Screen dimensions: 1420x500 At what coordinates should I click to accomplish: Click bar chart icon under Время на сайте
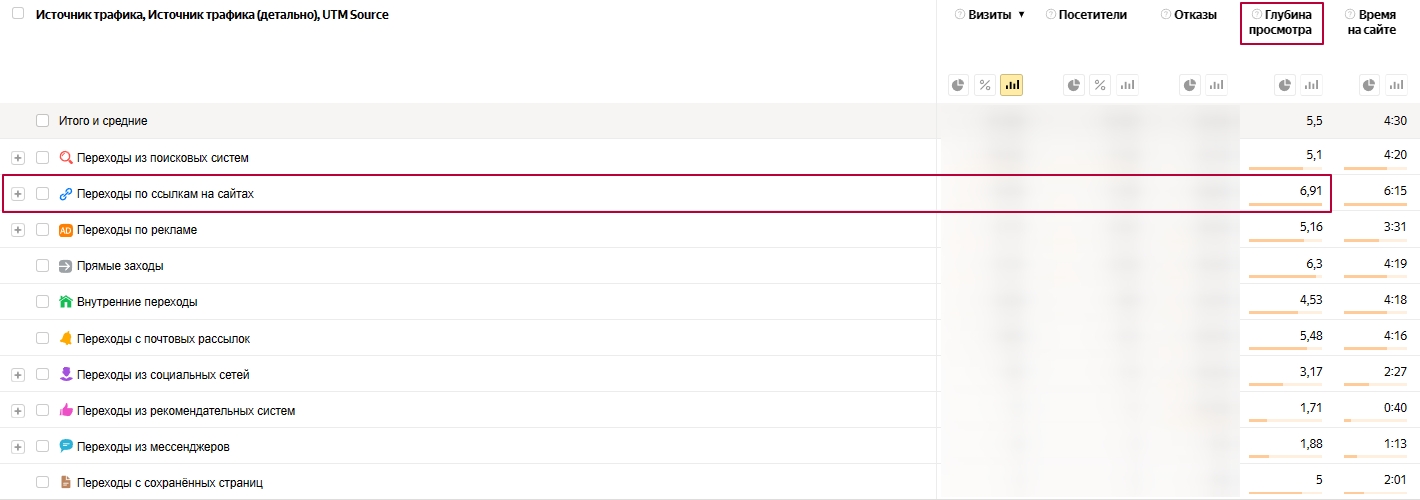pyautogui.click(x=1397, y=85)
